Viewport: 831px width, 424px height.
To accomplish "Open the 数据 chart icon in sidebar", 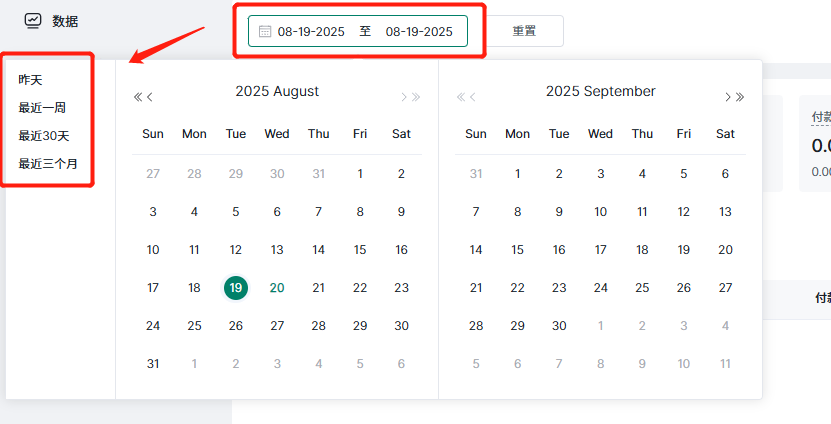I will (33, 21).
